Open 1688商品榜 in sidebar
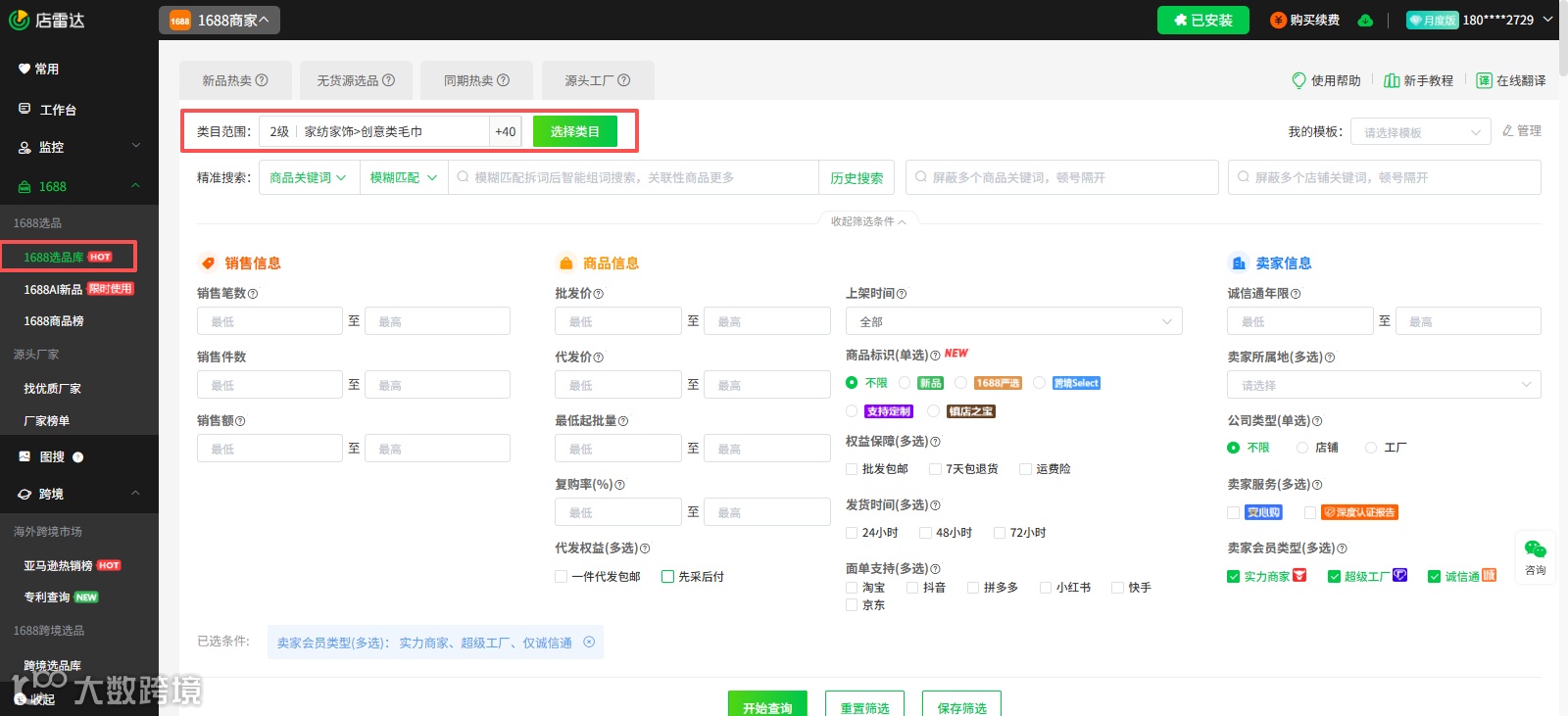 pos(54,321)
